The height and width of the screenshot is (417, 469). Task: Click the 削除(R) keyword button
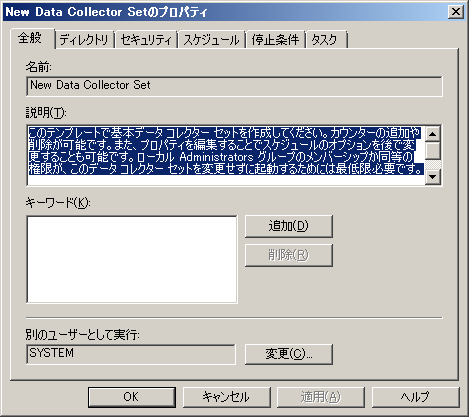(x=289, y=255)
